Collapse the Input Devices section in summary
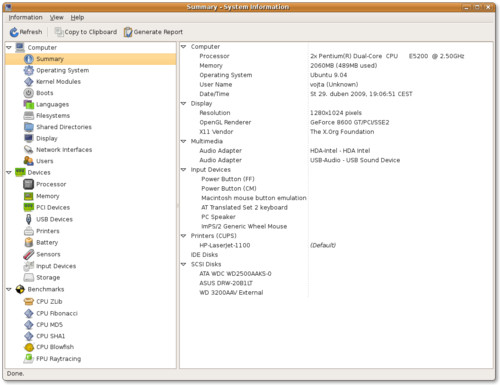Image resolution: width=500 pixels, height=385 pixels. [183, 170]
